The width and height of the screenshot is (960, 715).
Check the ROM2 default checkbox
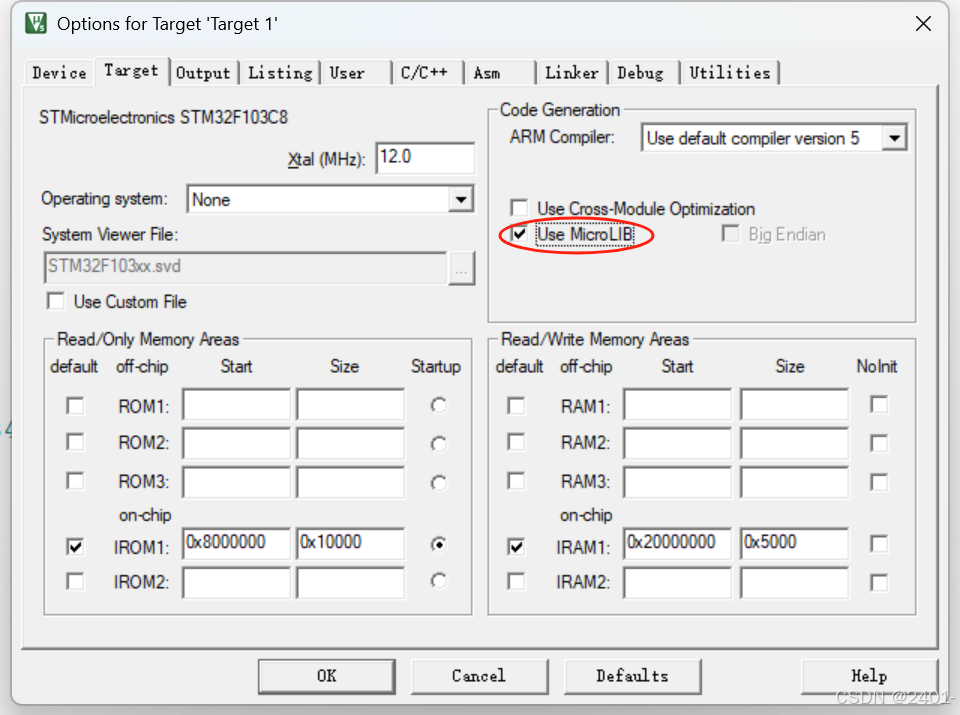click(75, 442)
